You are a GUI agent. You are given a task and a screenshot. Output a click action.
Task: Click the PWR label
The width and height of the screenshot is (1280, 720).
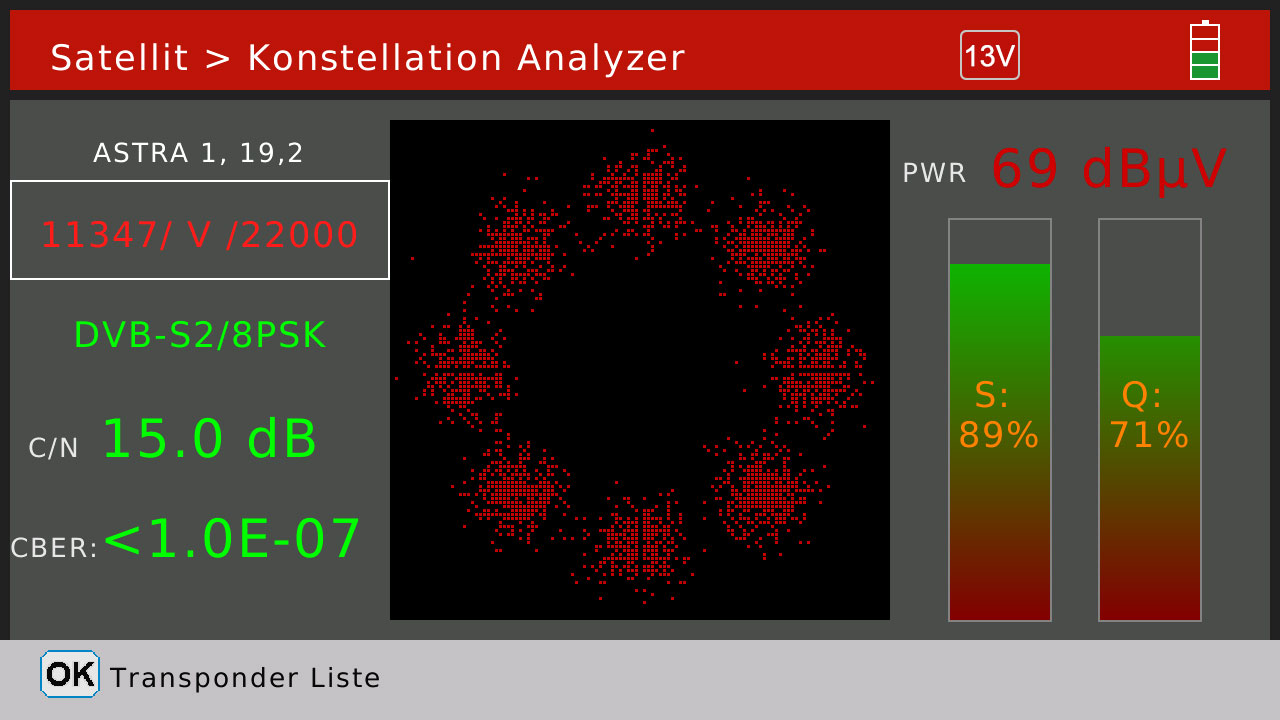934,173
